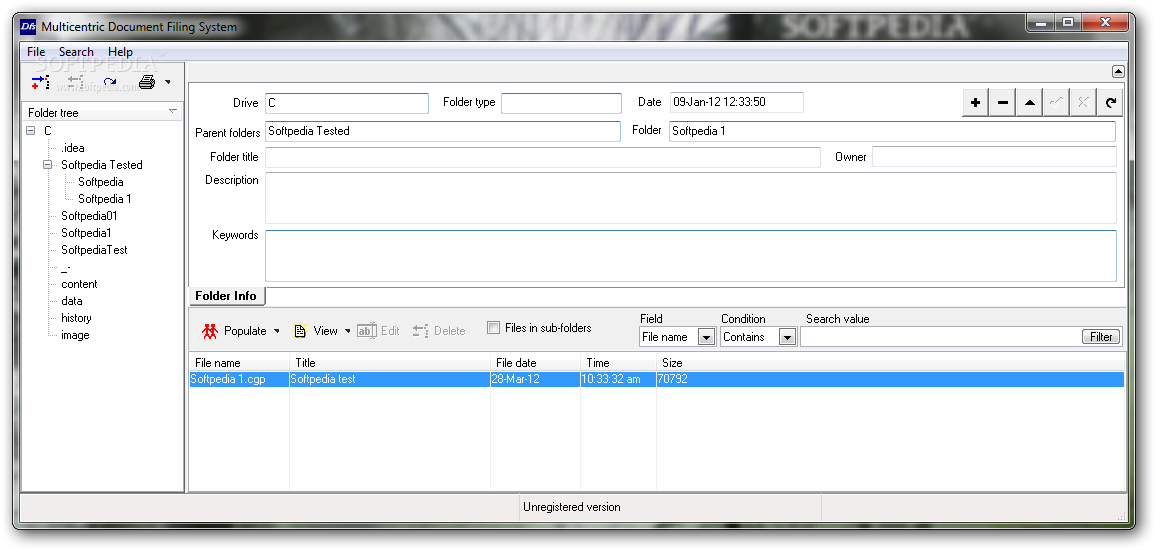Click the View document icon

(300, 331)
